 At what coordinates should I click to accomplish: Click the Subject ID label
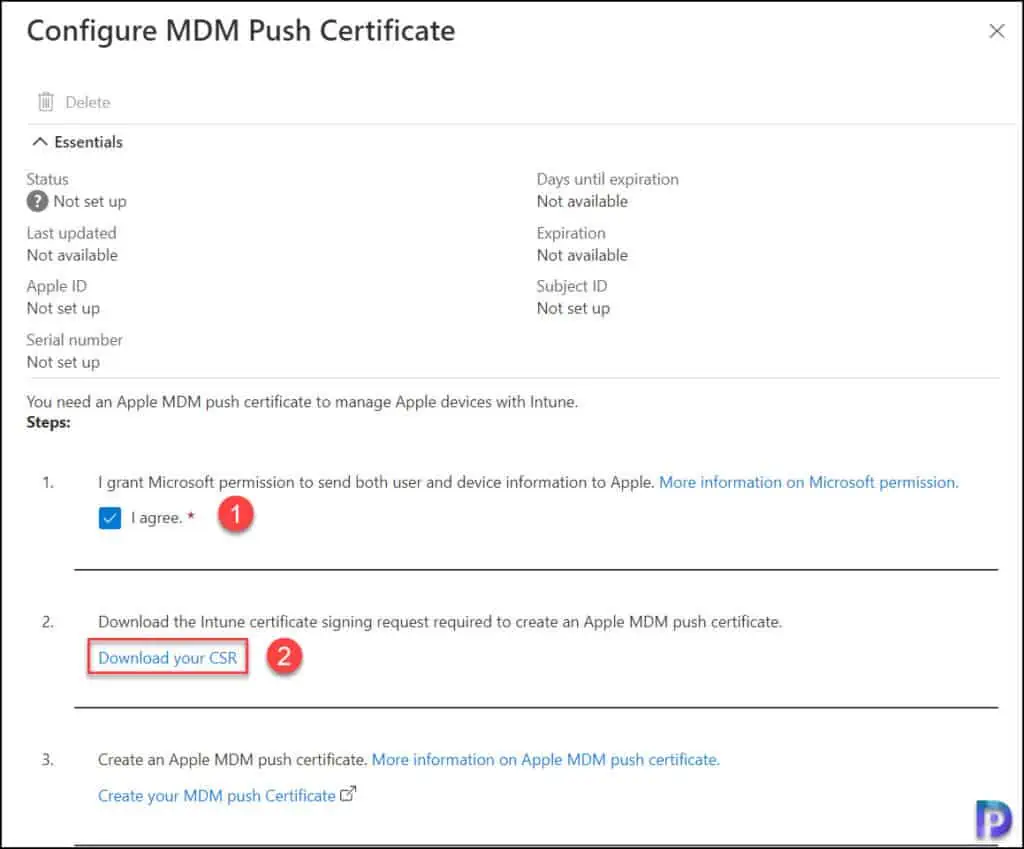[x=572, y=286]
